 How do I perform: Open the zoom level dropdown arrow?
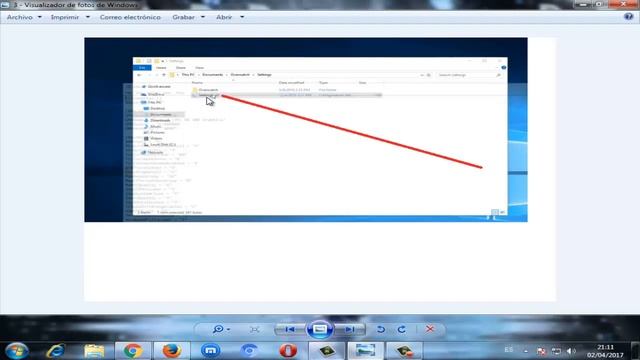coord(228,329)
